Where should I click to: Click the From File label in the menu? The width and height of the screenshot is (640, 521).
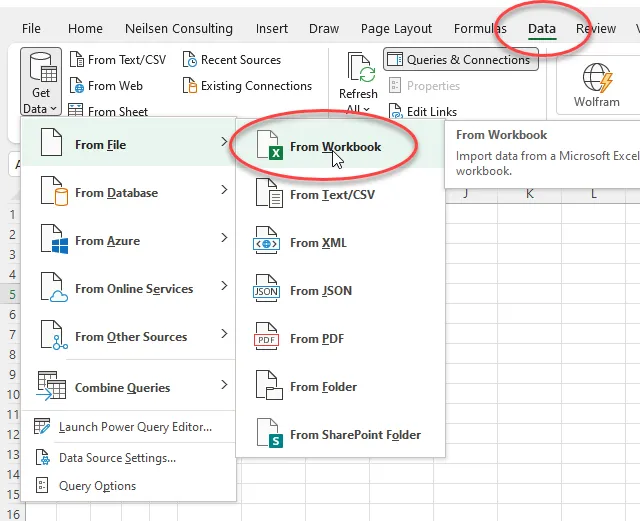(100, 145)
